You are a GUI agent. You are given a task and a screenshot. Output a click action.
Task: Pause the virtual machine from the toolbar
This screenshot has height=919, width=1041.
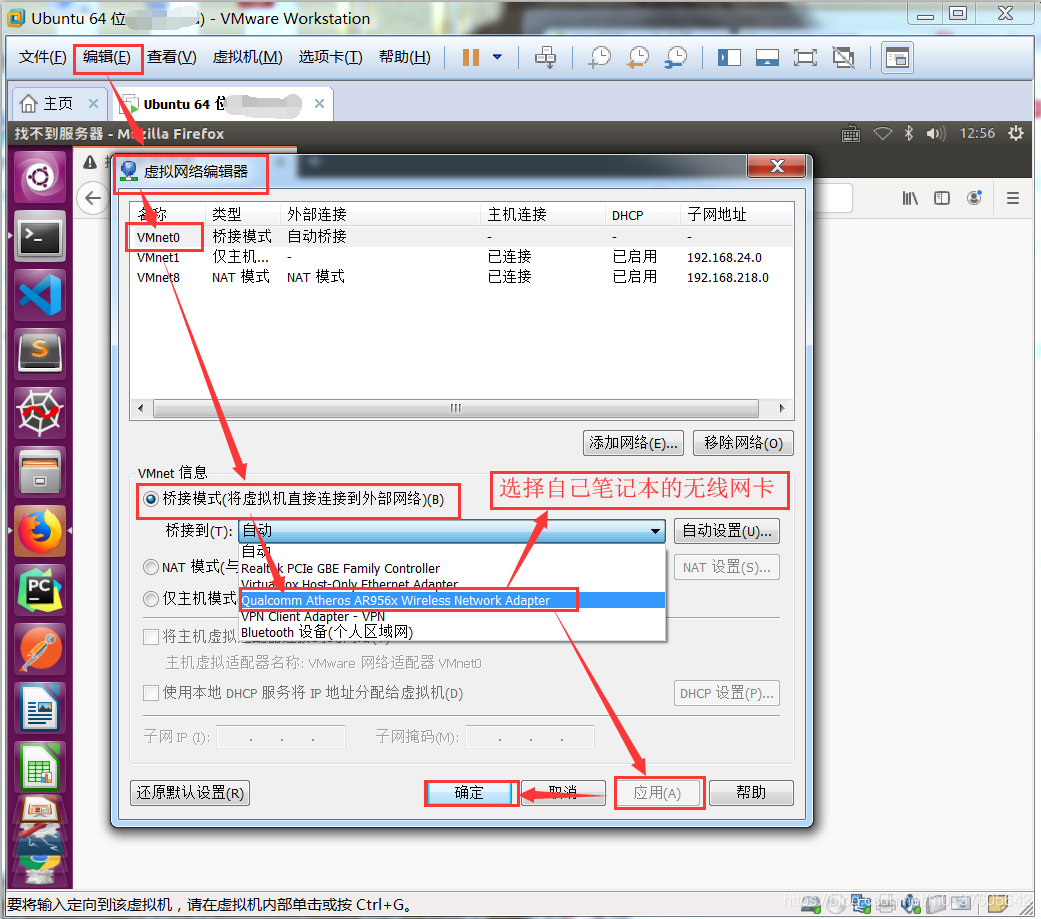471,58
